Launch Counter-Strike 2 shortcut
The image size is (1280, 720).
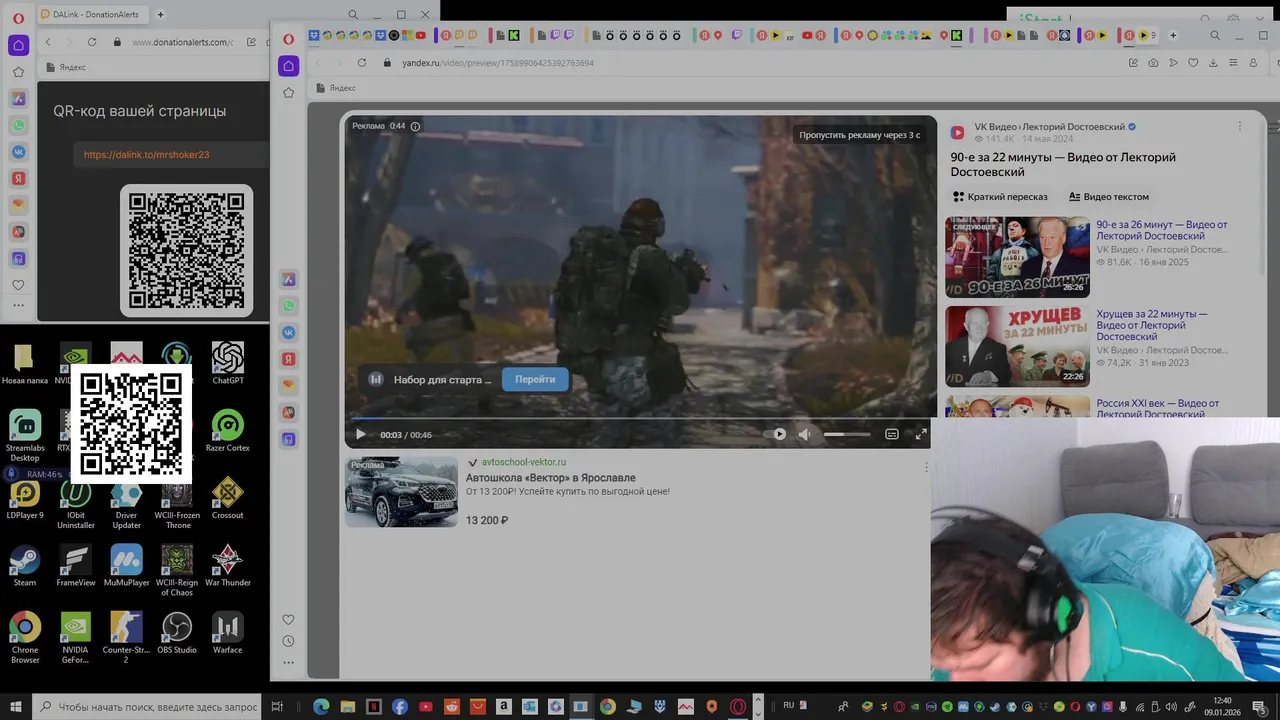(x=127, y=637)
